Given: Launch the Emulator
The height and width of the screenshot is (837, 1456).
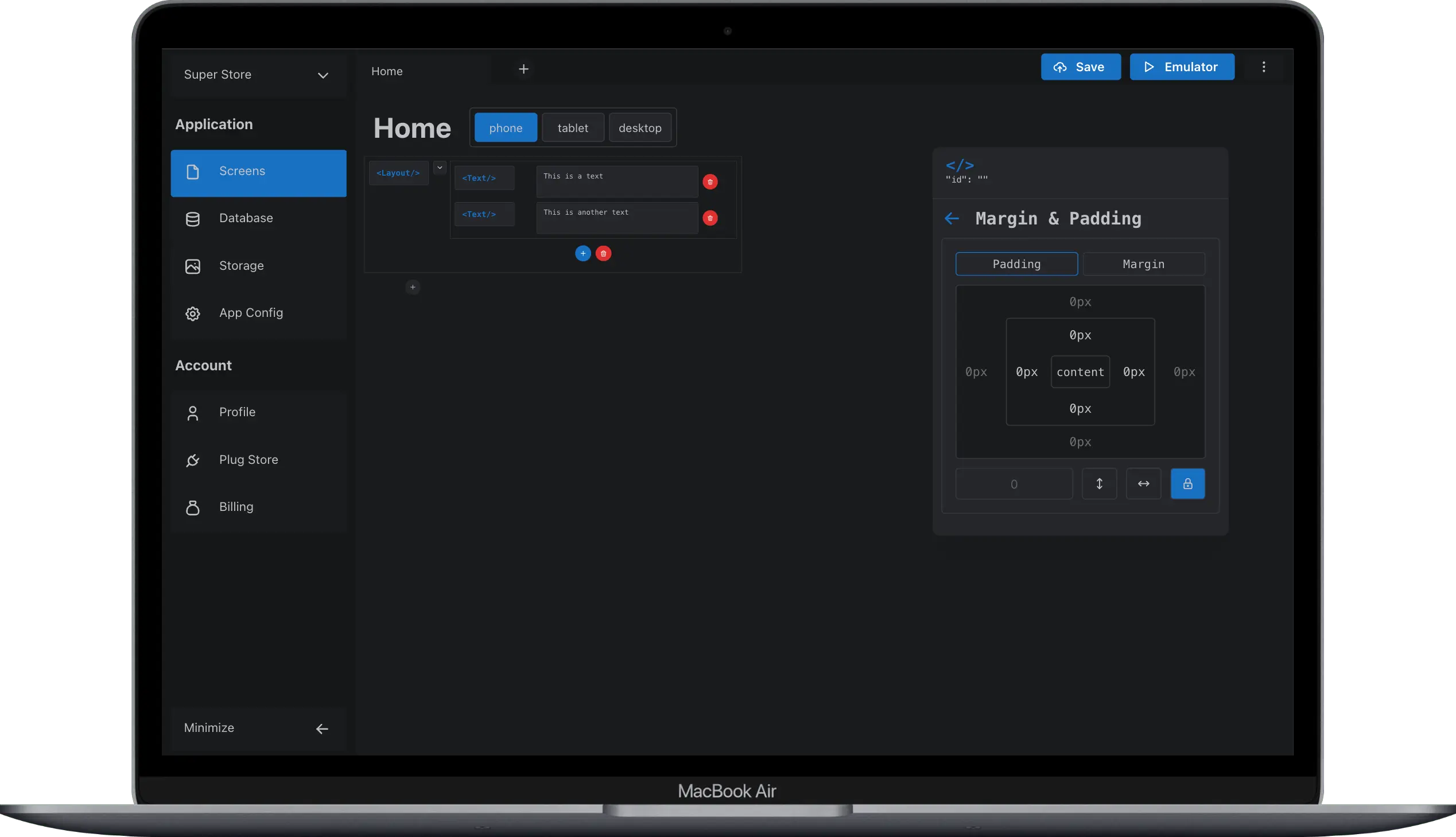Looking at the screenshot, I should [x=1182, y=67].
